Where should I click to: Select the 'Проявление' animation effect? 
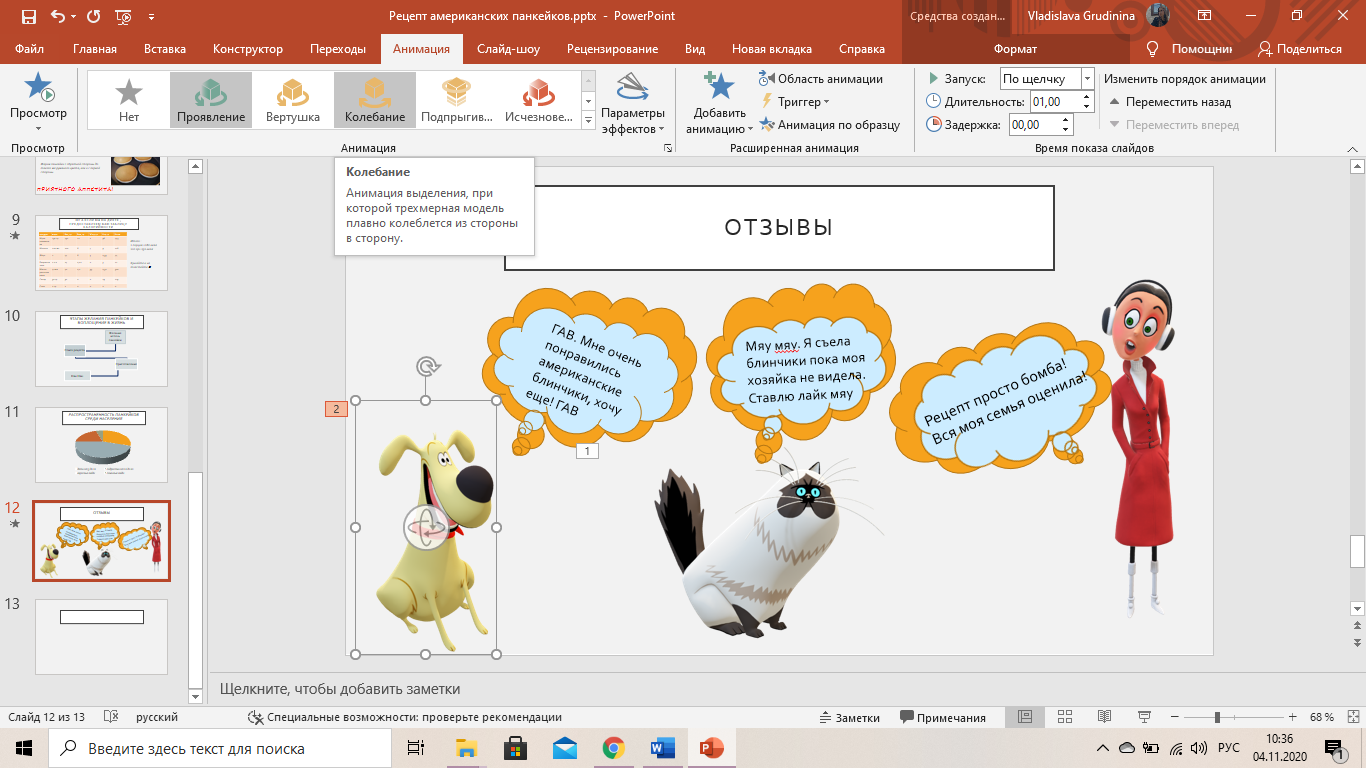(x=211, y=100)
